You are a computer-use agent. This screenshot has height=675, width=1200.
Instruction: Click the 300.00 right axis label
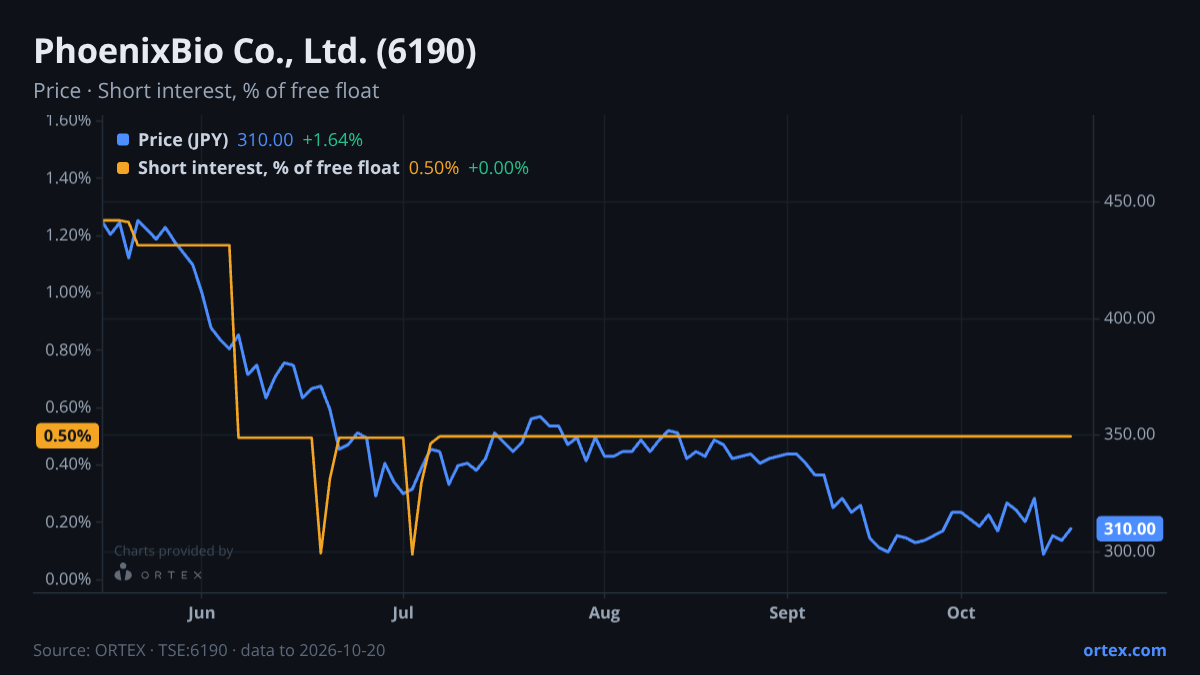click(1130, 551)
